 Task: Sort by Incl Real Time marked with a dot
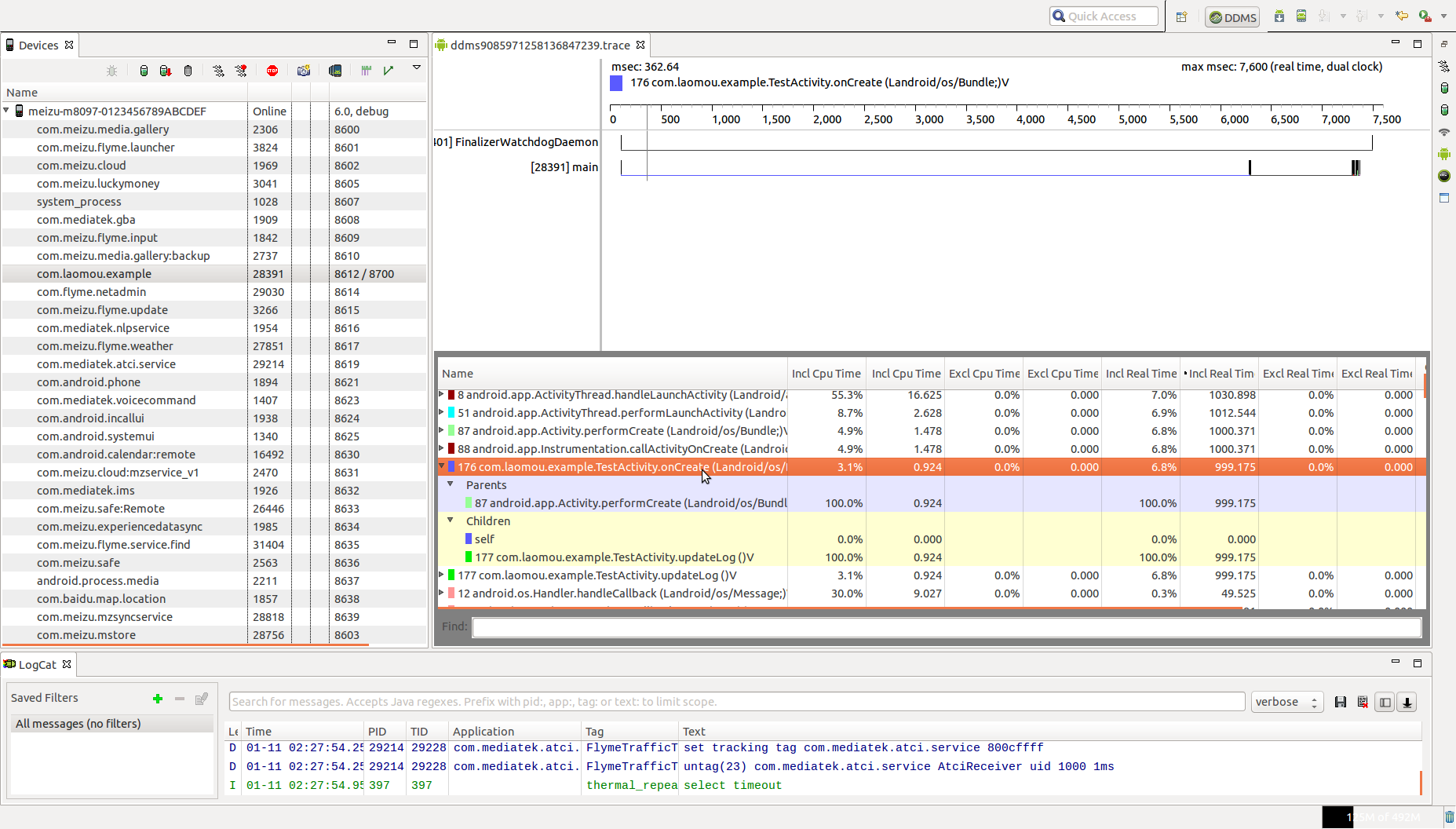1219,374
